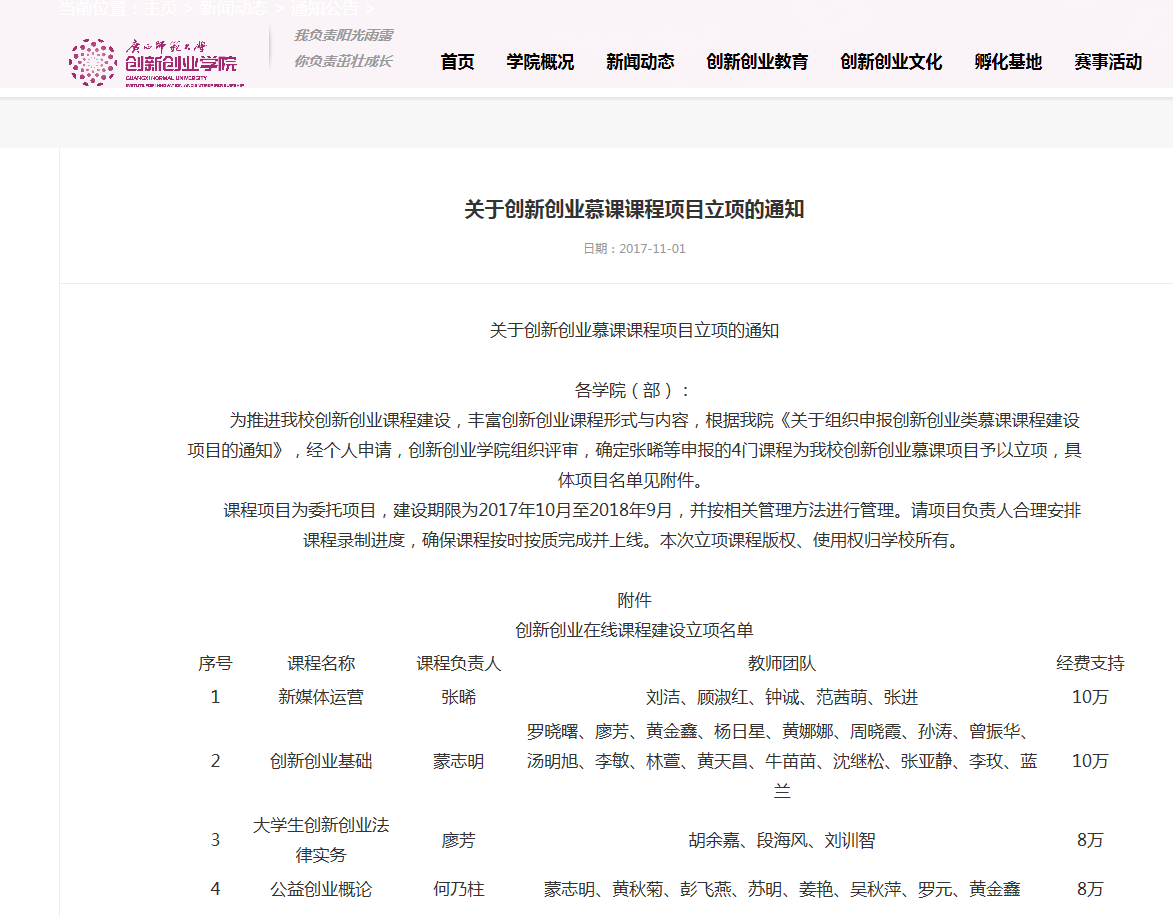1173x917 pixels.
Task: Click the 通知公告 breadcrumb link
Action: (x=325, y=8)
